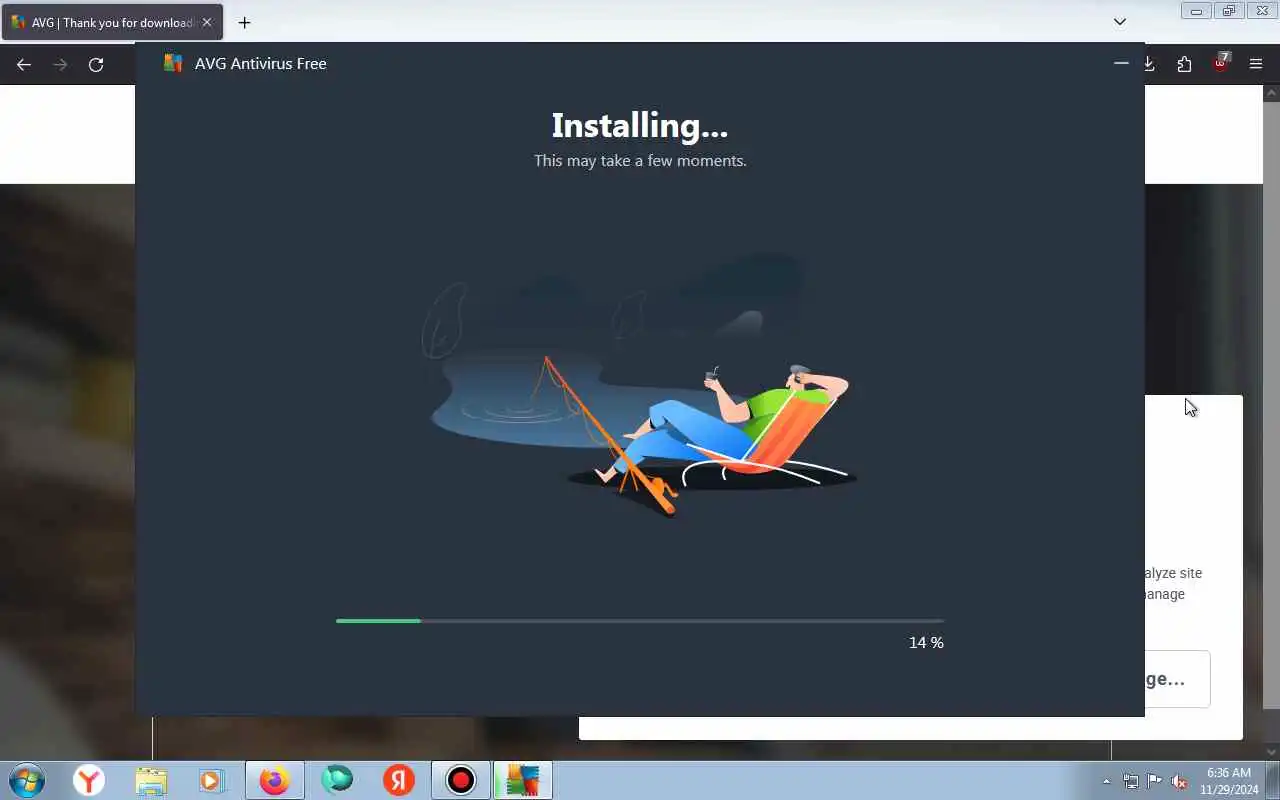Image resolution: width=1280 pixels, height=800 pixels.
Task: Click the AVG logo in installer title
Action: point(173,63)
